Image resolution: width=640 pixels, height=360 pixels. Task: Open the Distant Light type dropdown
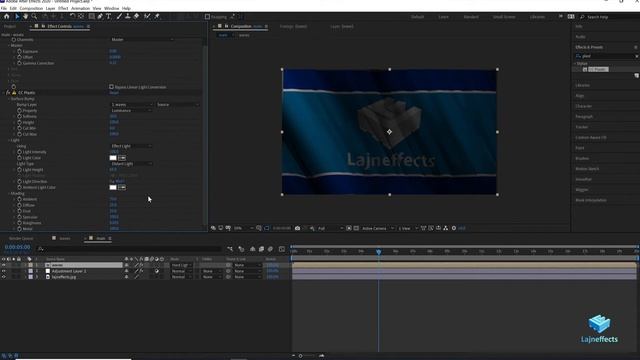131,164
